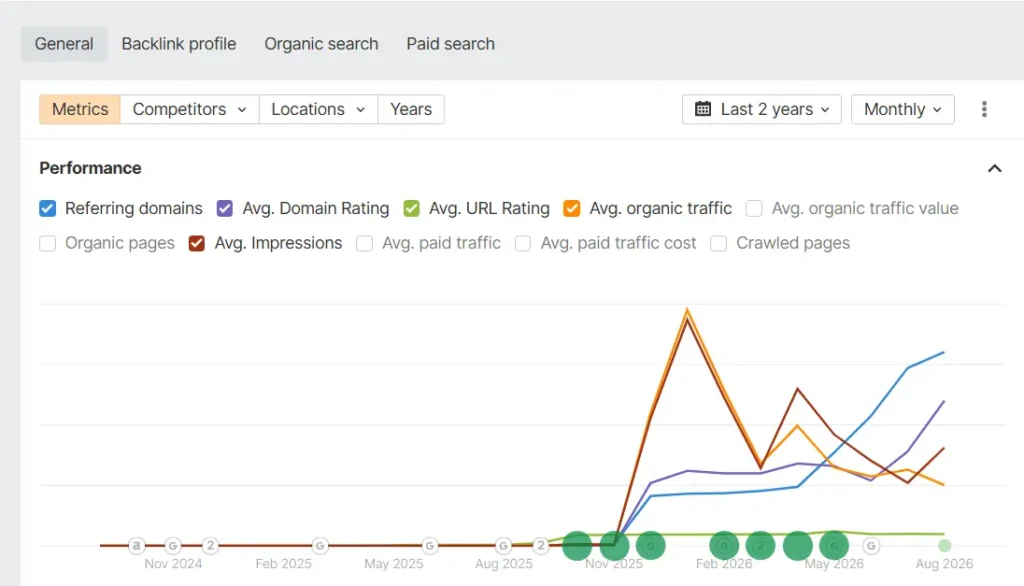Image resolution: width=1024 pixels, height=586 pixels.
Task: Click the 'Aug 2026' axis label
Action: click(944, 564)
